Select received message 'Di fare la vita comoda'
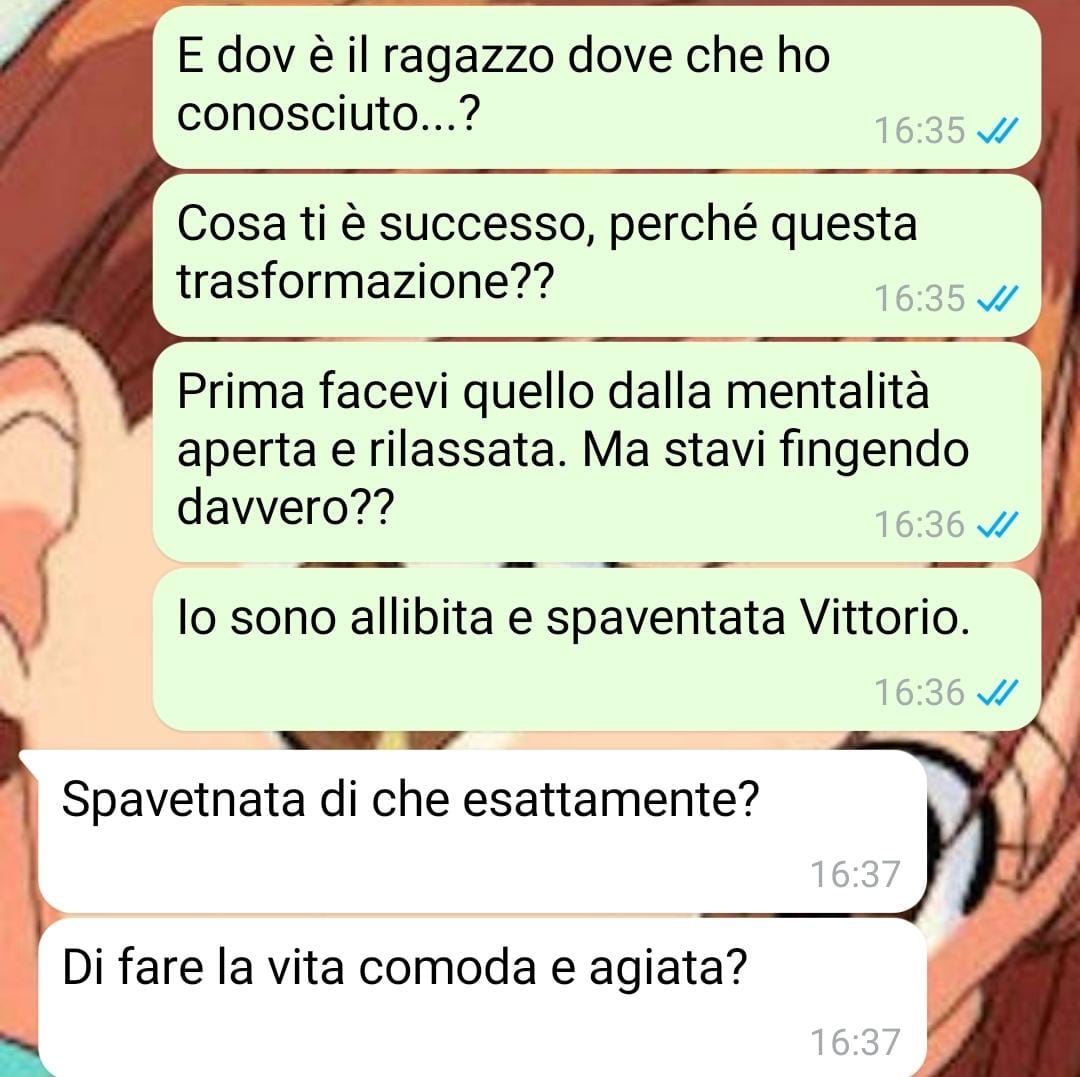Viewport: 1080px width, 1077px height. coord(482,998)
